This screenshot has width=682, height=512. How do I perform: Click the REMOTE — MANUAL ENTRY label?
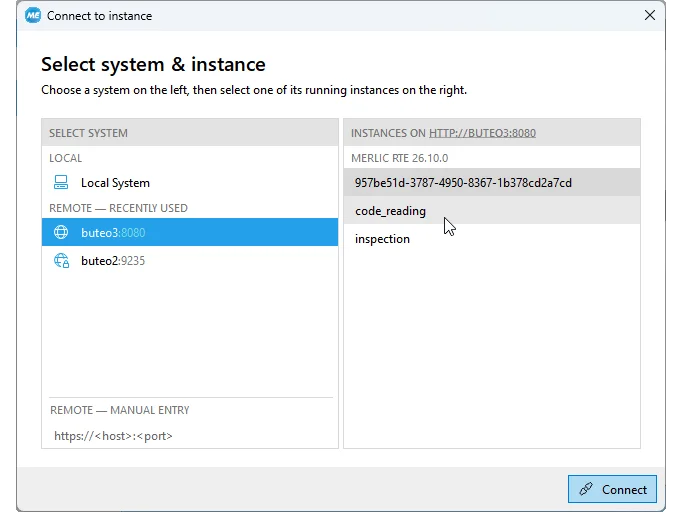pos(120,410)
